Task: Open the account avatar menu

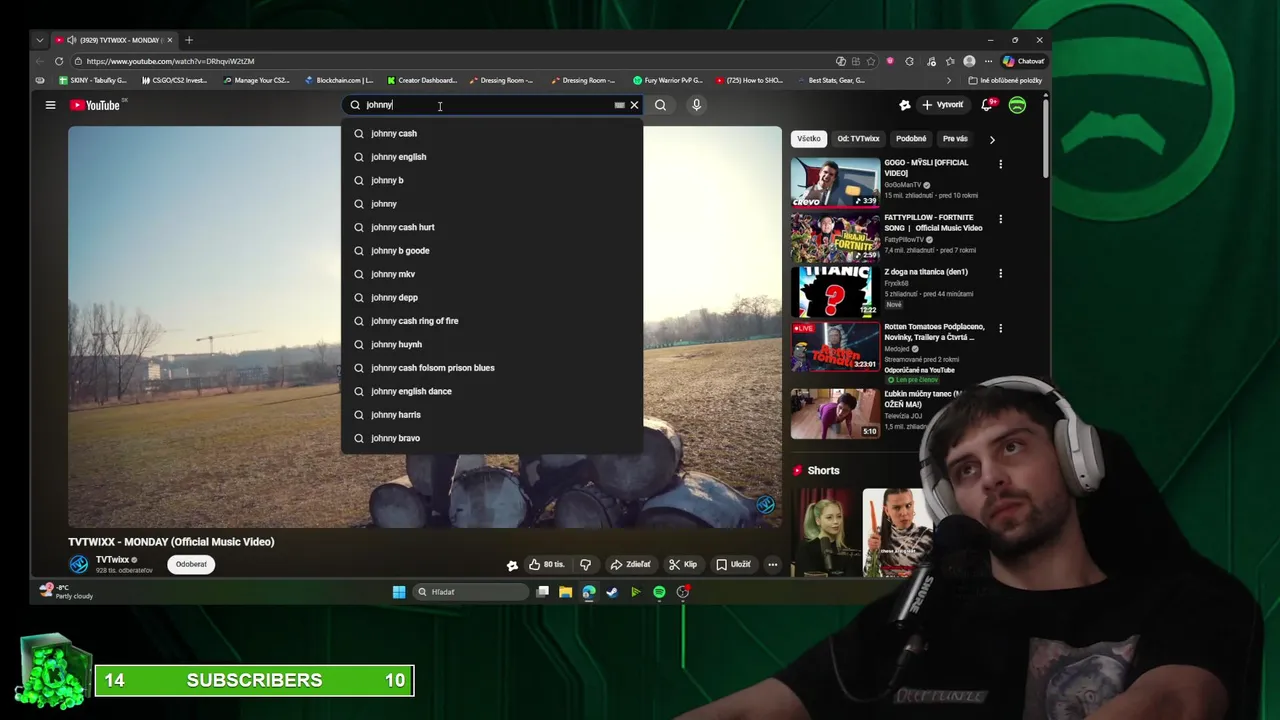Action: tap(1017, 105)
